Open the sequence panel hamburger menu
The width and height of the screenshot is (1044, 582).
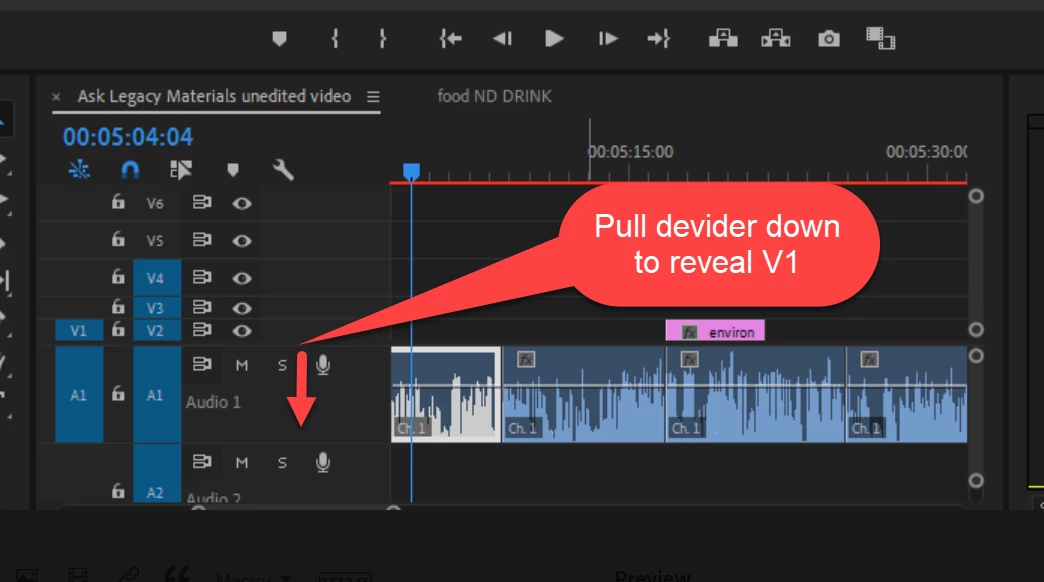[374, 97]
